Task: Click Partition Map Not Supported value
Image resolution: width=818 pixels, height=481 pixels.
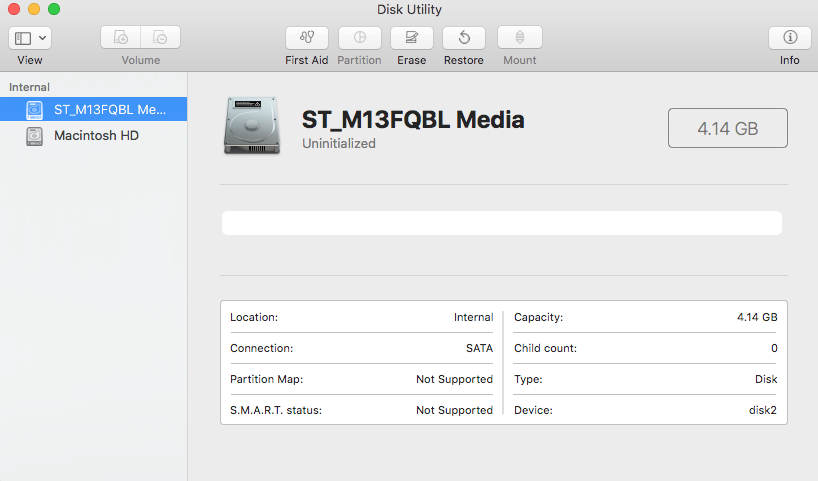Action: 454,379
